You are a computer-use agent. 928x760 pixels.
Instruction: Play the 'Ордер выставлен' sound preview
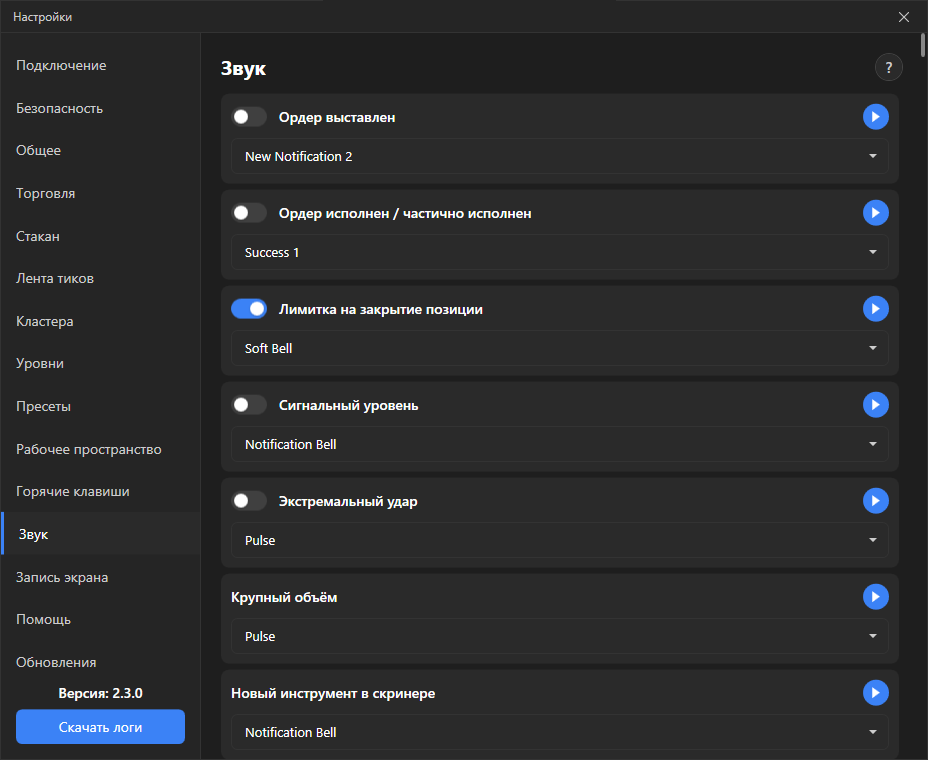[875, 117]
